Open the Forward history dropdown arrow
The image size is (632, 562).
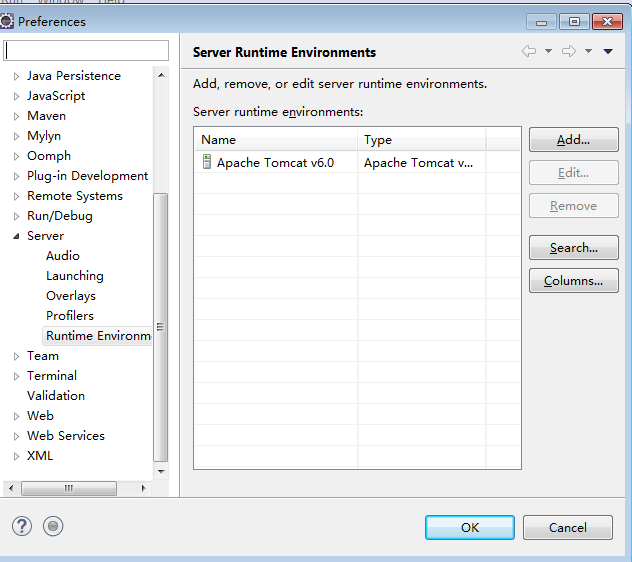click(588, 51)
